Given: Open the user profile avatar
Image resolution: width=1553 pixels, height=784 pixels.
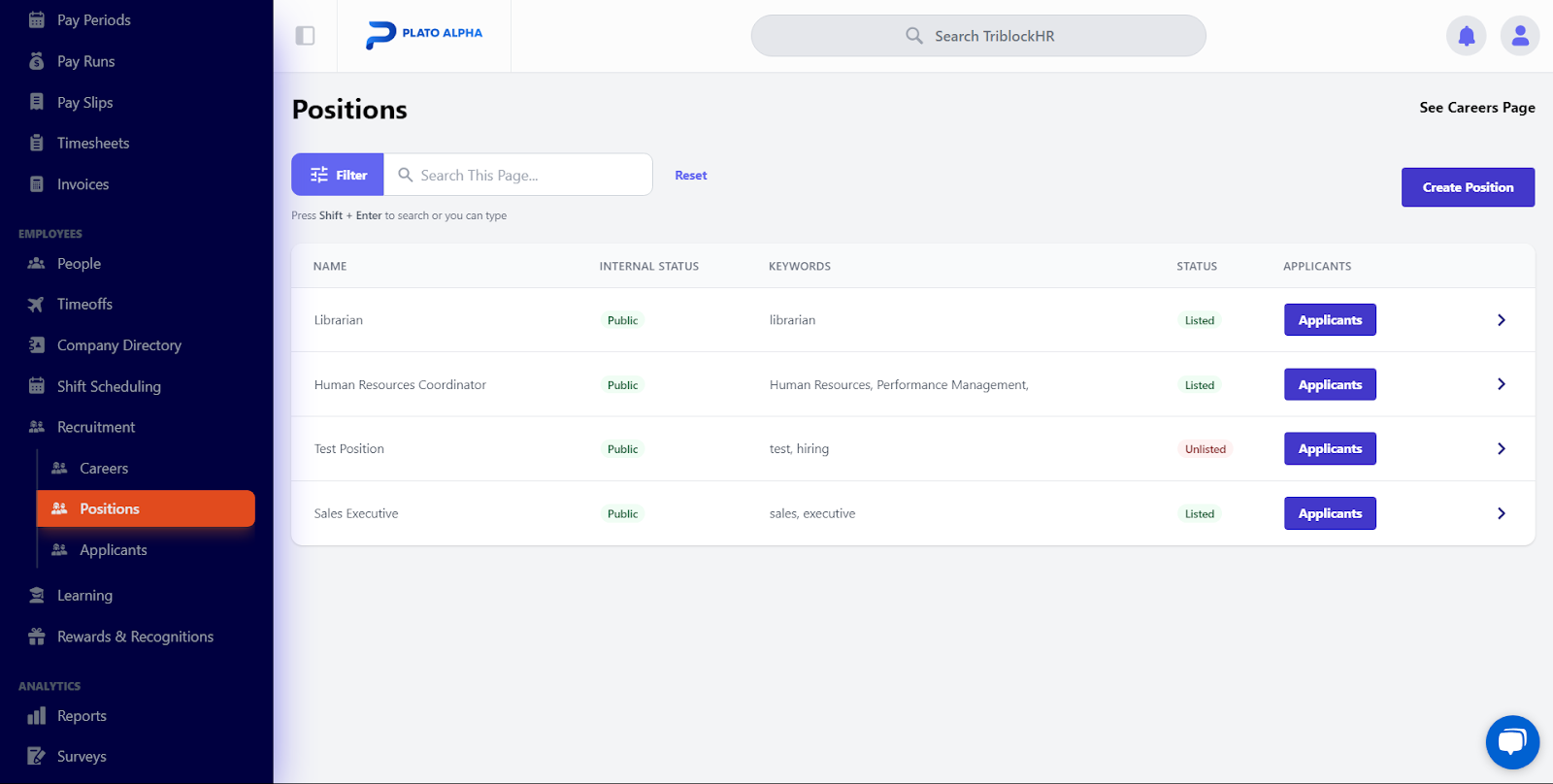Looking at the screenshot, I should click(1520, 36).
